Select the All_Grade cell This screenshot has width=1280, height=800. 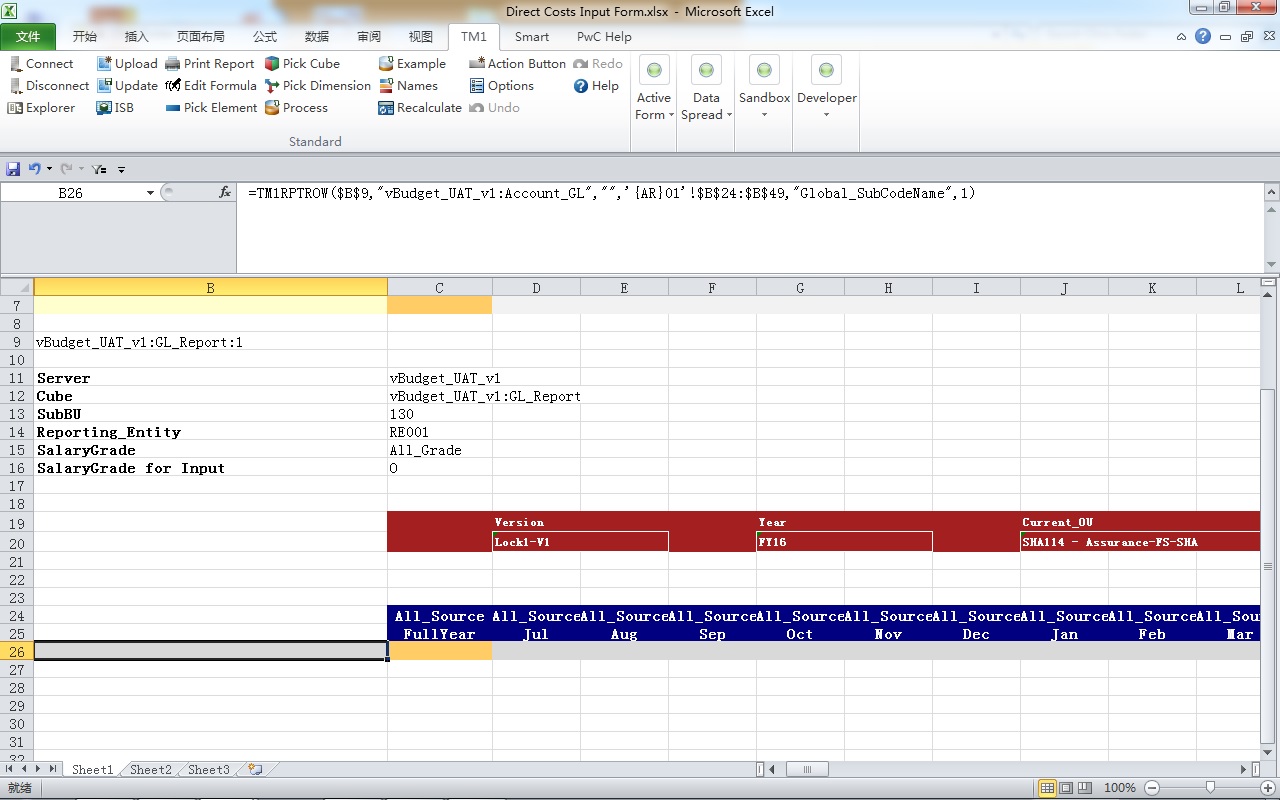coord(439,450)
